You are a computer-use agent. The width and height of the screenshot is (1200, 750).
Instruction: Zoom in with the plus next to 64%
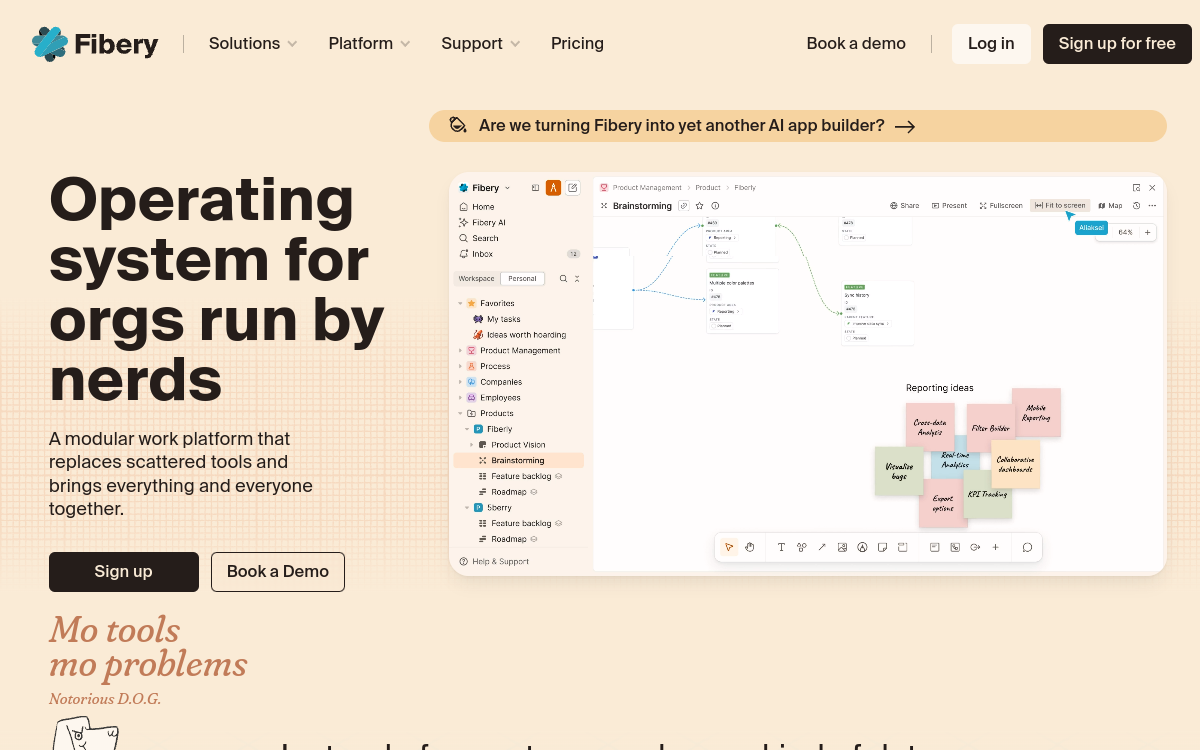pos(1148,232)
